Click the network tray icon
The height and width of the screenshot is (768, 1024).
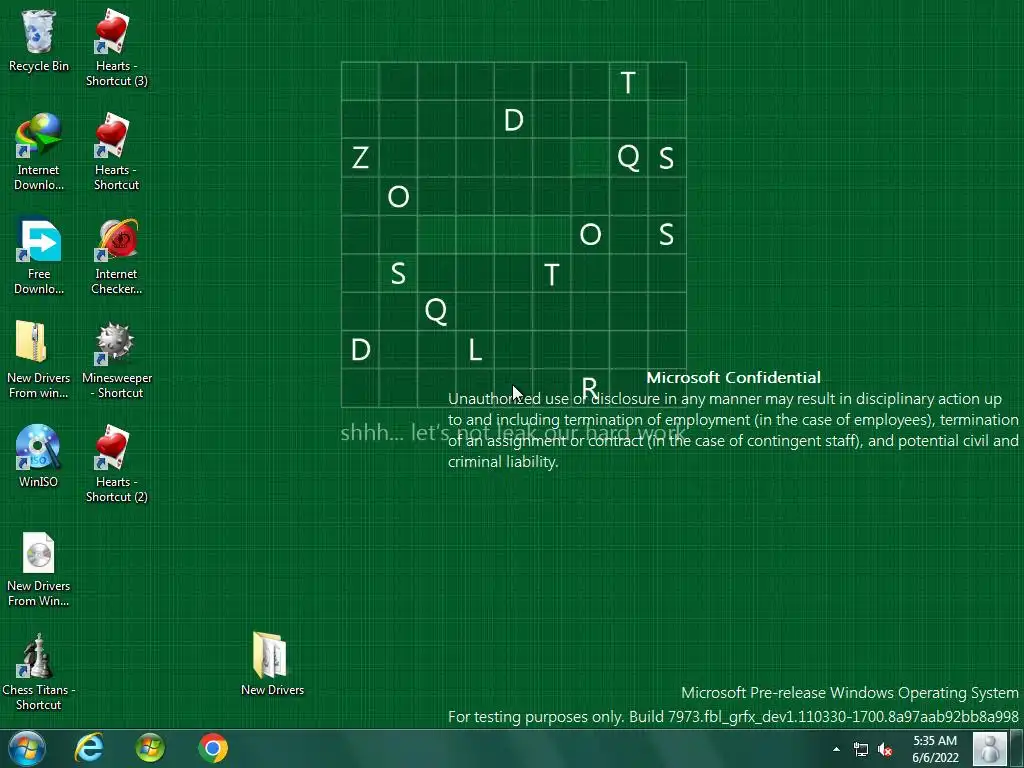point(861,749)
